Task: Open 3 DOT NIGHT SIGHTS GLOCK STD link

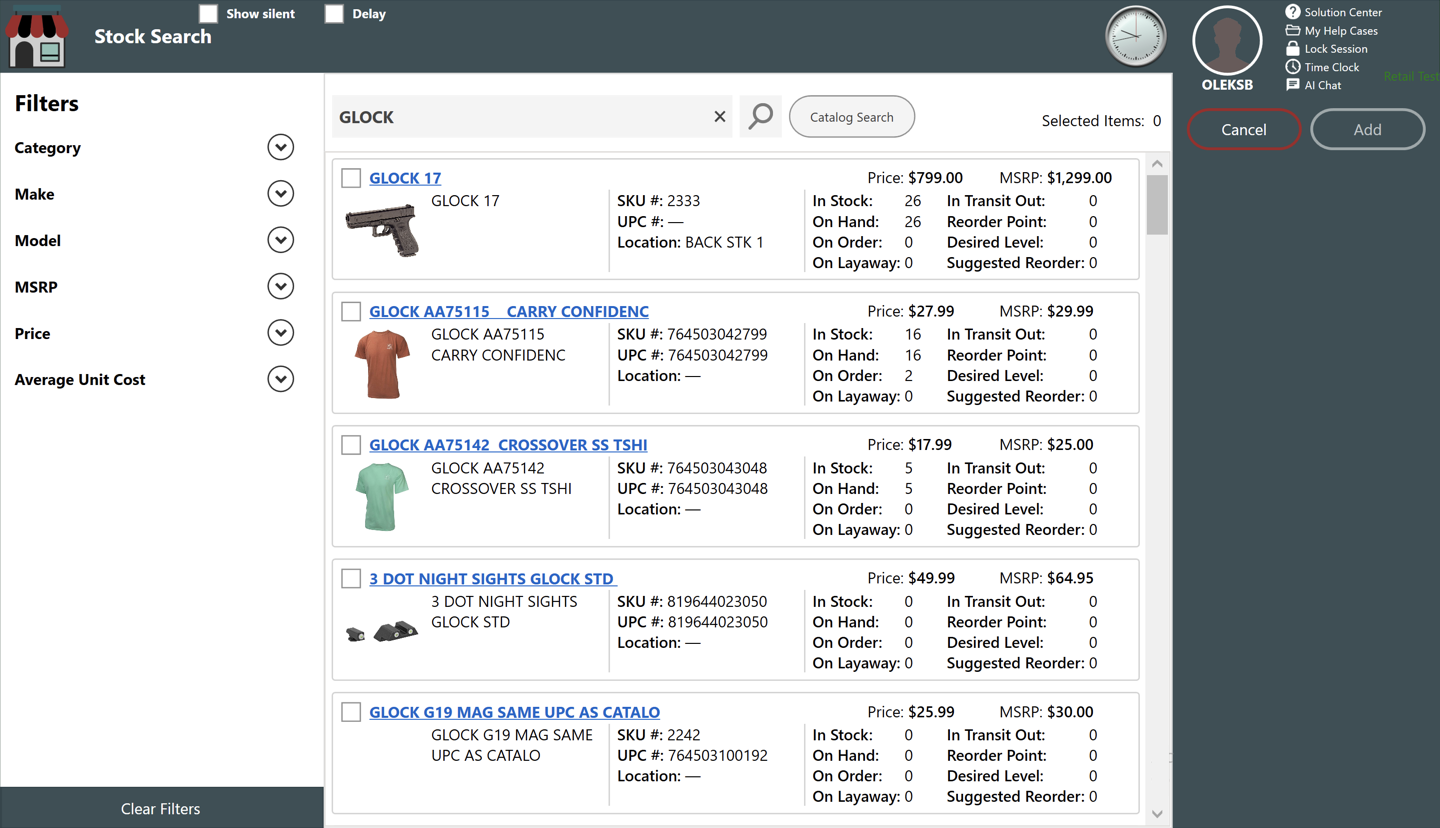Action: click(x=493, y=578)
